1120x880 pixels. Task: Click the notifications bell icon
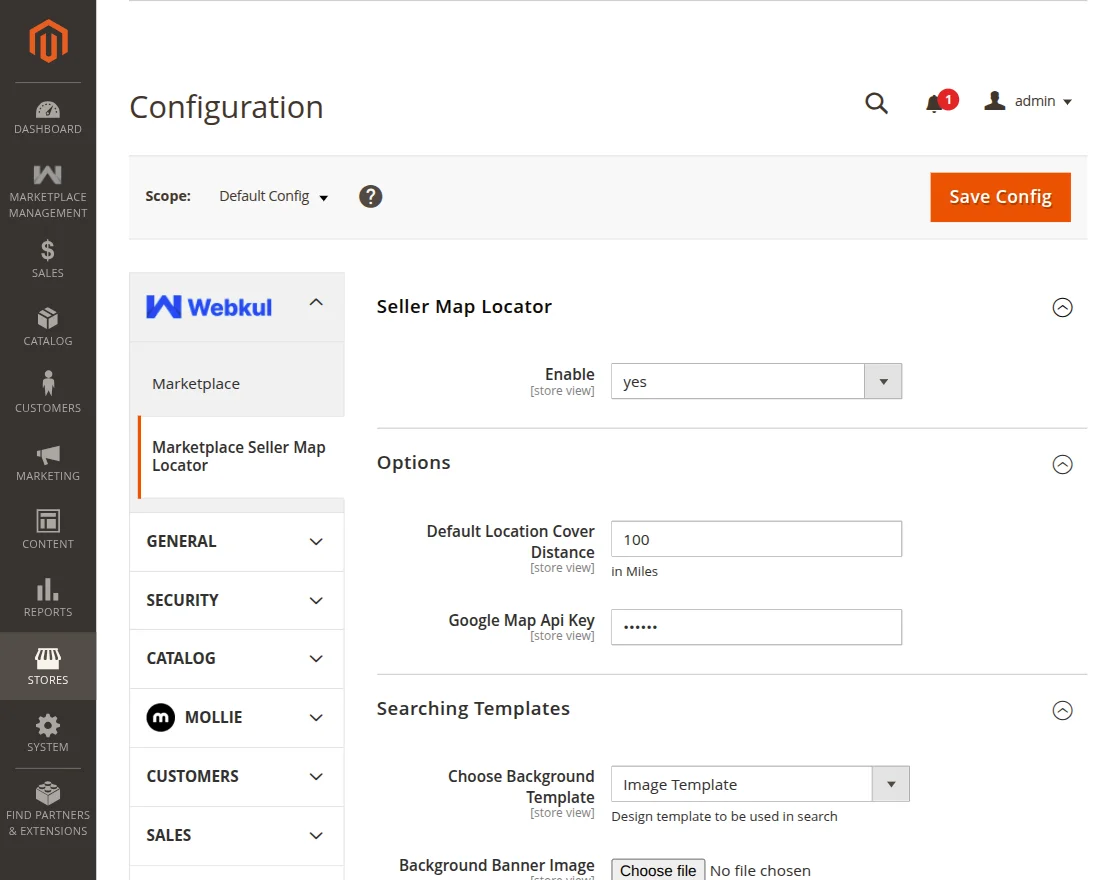[934, 101]
